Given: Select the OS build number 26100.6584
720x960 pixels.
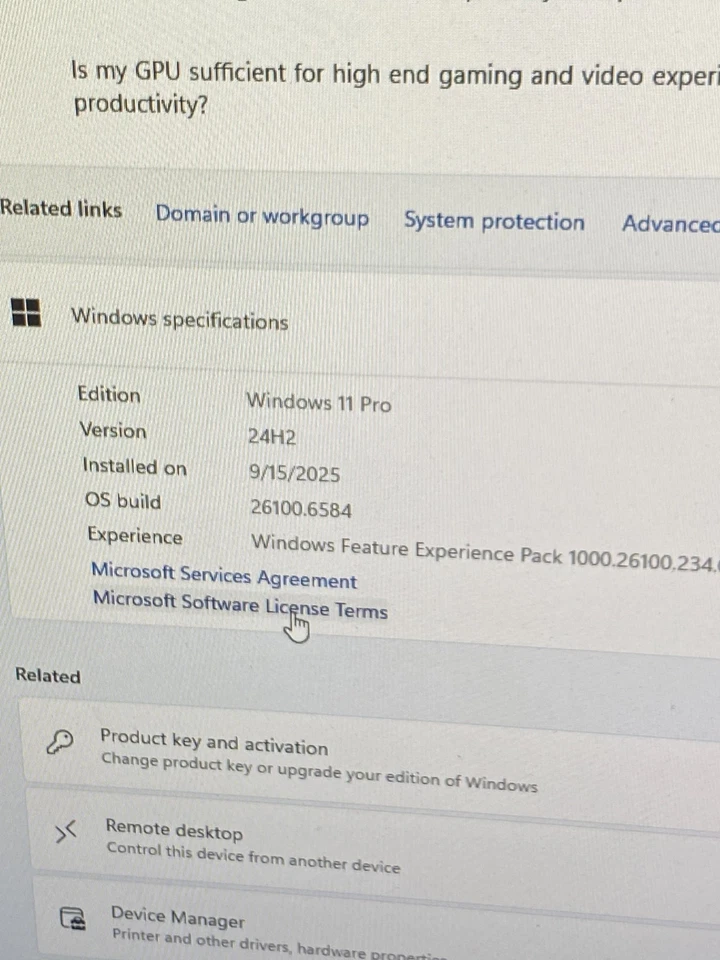Looking at the screenshot, I should tap(301, 509).
